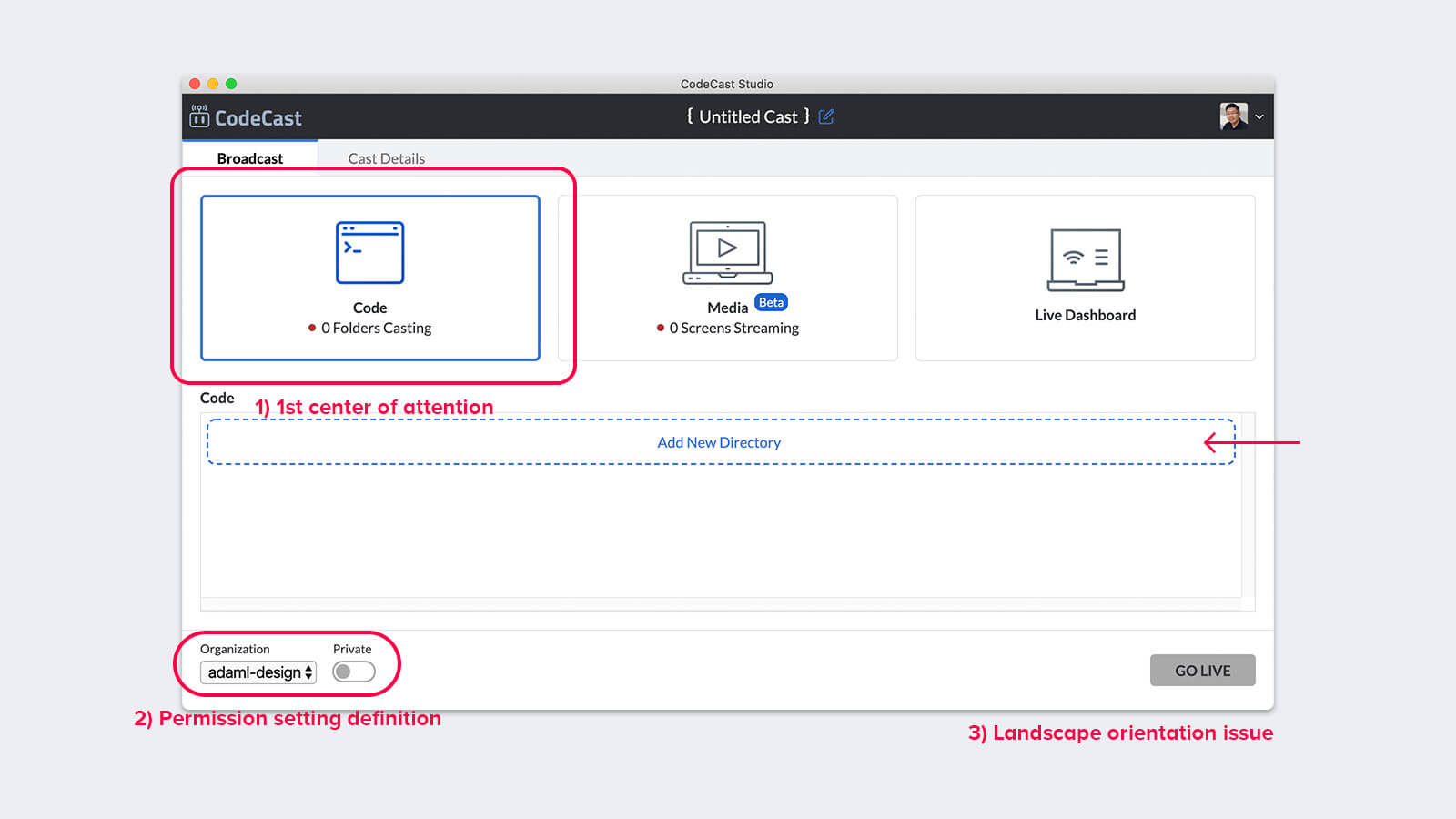Click the red dot beside Folders Casting
Screen dimensions: 1456x819
[312, 328]
